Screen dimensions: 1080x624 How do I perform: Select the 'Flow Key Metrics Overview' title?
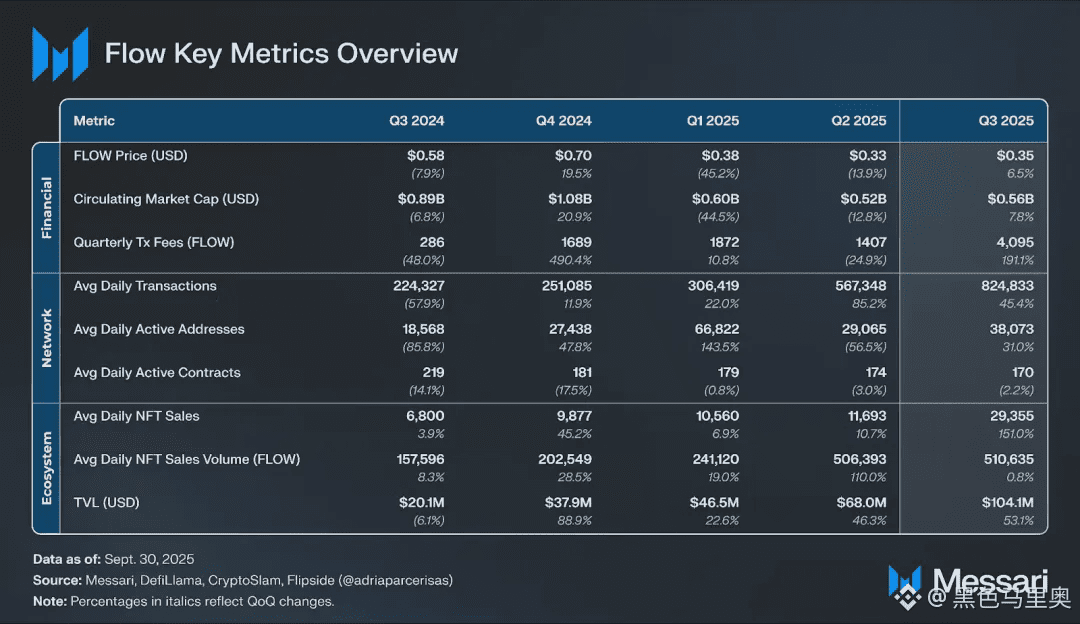(x=281, y=54)
